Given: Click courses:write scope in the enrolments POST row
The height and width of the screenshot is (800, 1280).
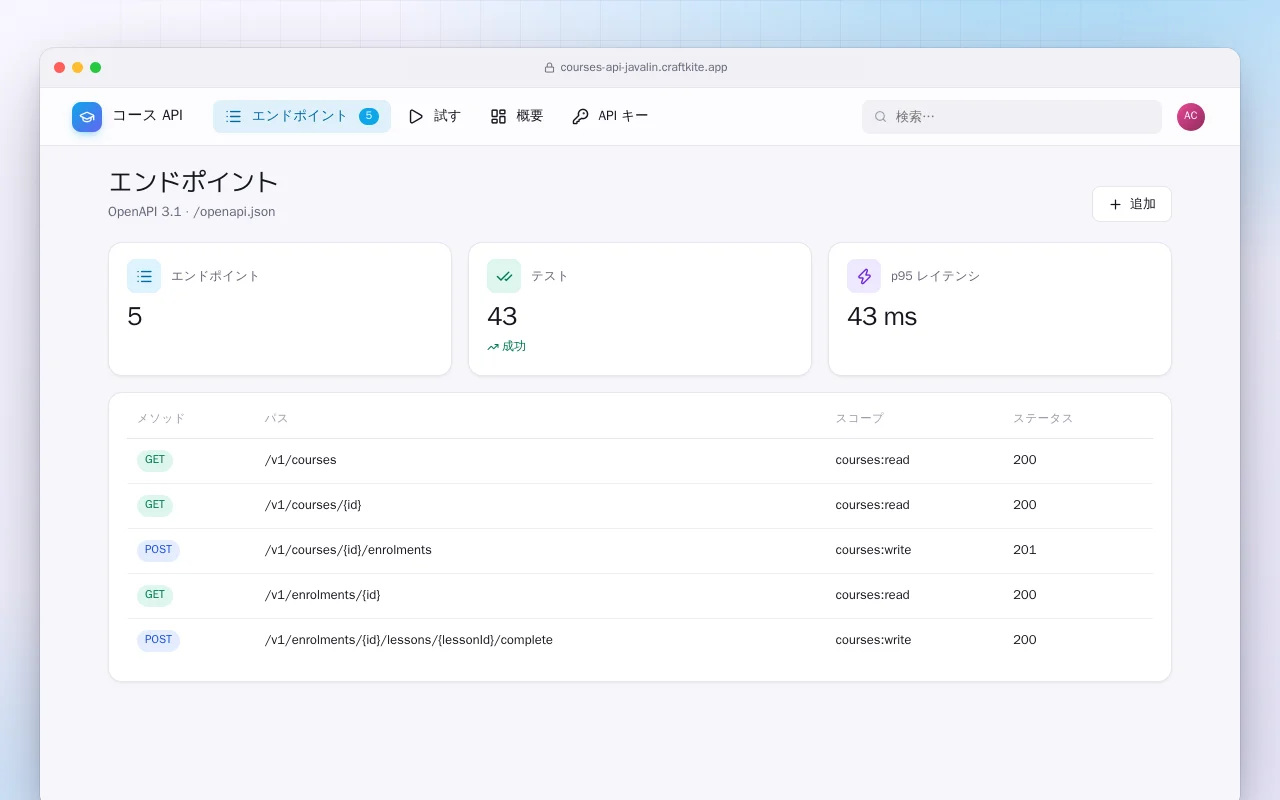Looking at the screenshot, I should (x=873, y=550).
